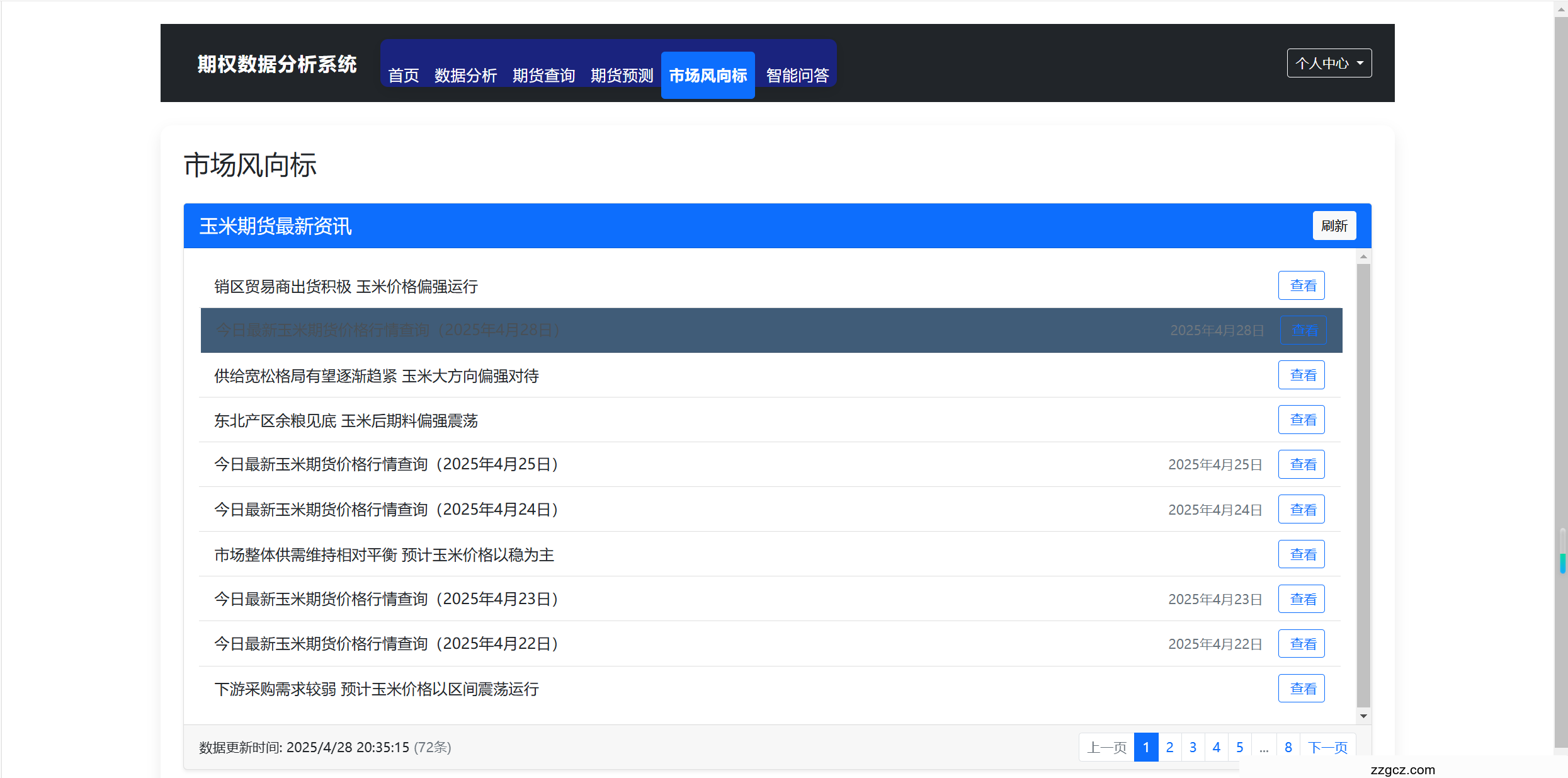Open the 期货预测 section

[x=621, y=75]
